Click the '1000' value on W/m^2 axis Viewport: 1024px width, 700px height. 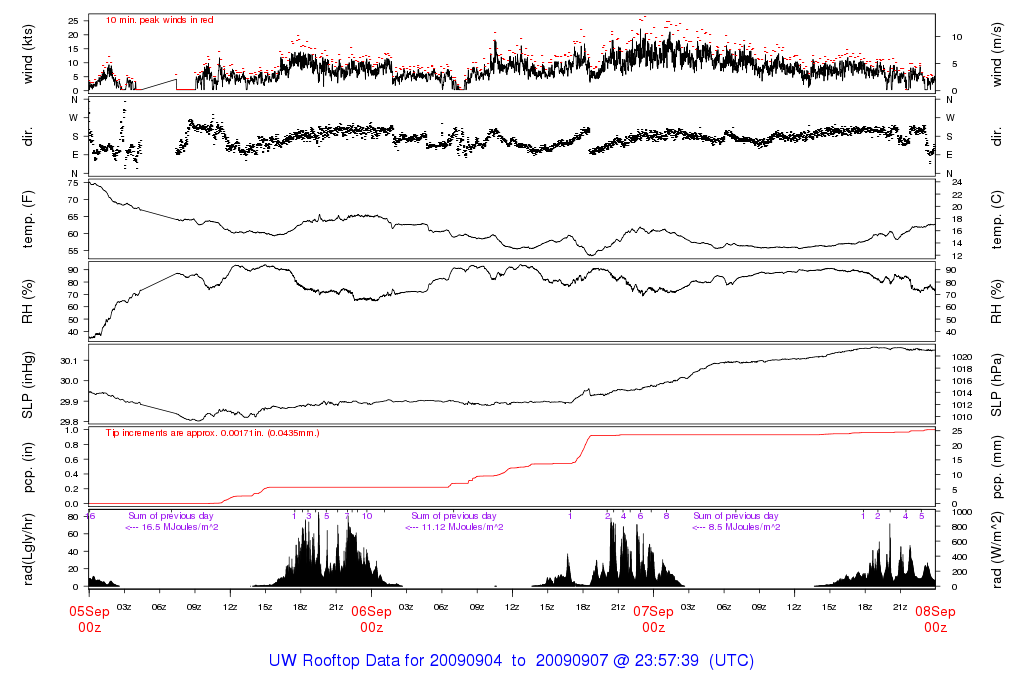pos(962,513)
